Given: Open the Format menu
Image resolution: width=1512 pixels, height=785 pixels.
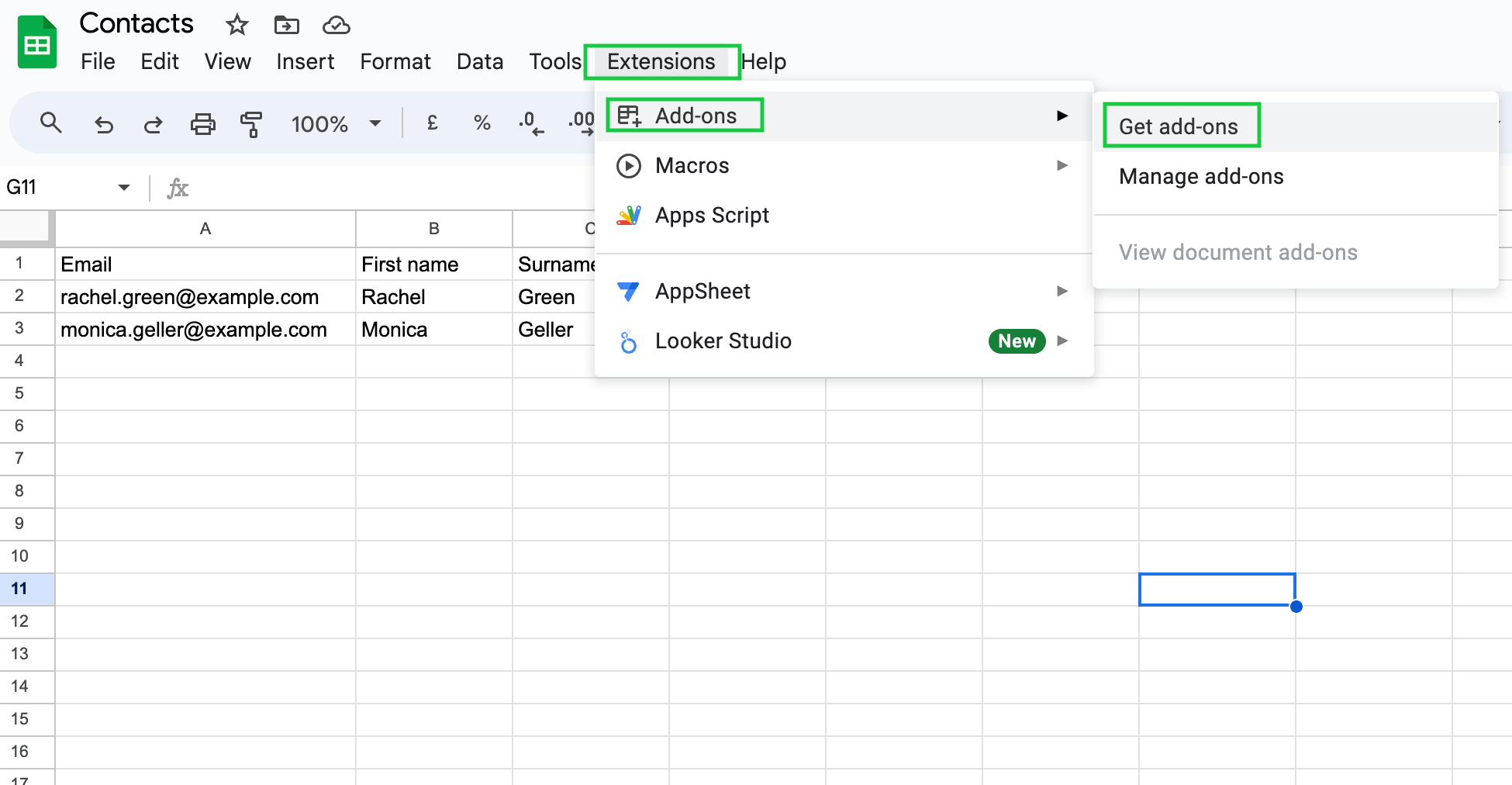Looking at the screenshot, I should tap(395, 61).
